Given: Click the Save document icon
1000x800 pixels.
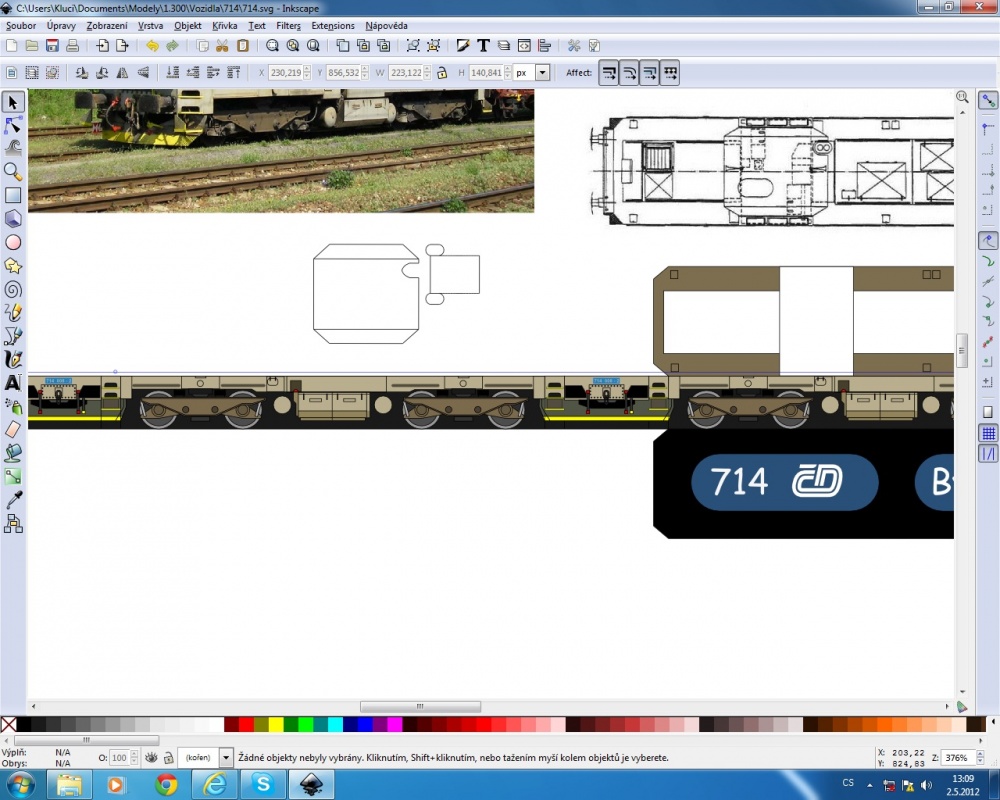Looking at the screenshot, I should coord(52,45).
